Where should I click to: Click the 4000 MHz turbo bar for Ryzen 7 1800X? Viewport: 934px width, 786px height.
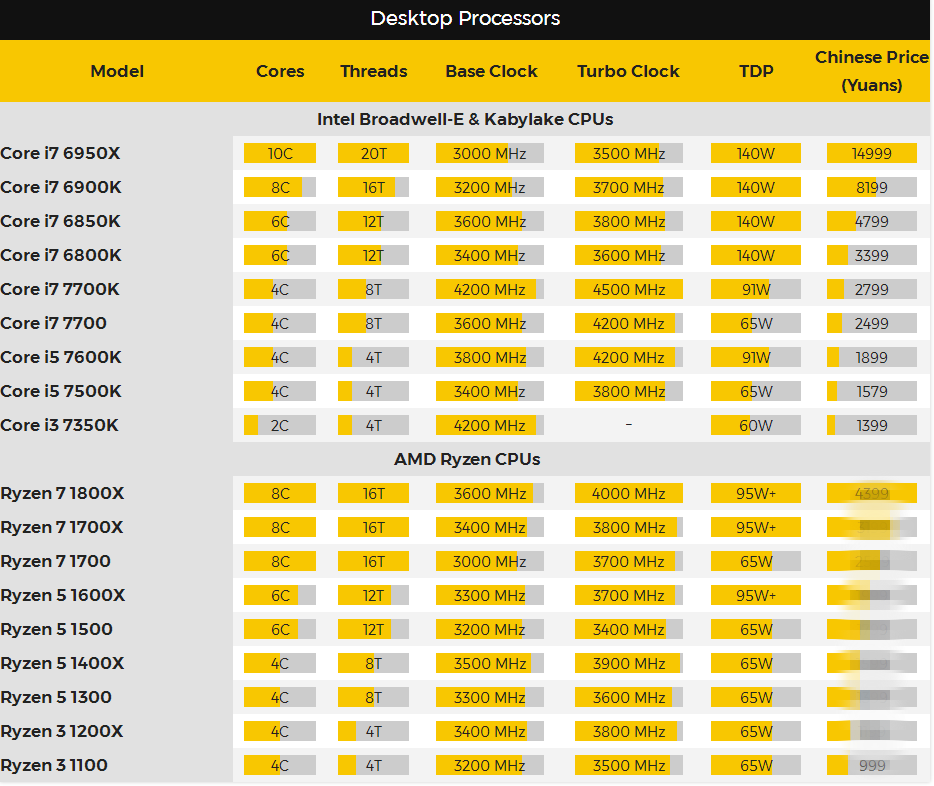(628, 493)
